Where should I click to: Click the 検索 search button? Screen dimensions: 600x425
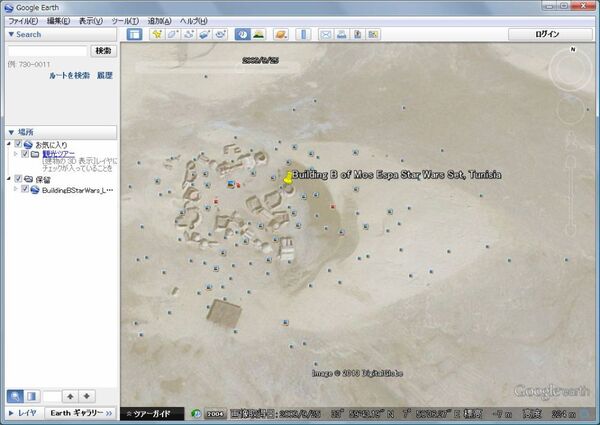[x=103, y=51]
